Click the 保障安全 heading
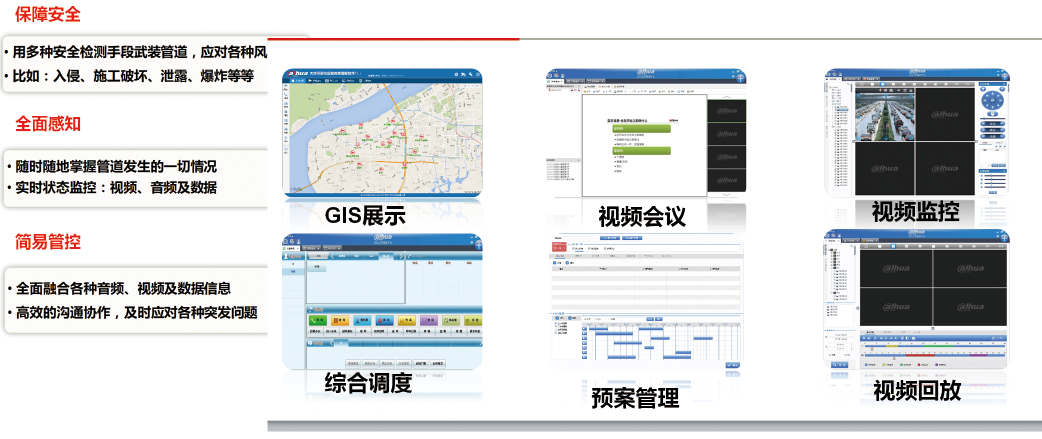This screenshot has width=1042, height=439. coord(48,15)
